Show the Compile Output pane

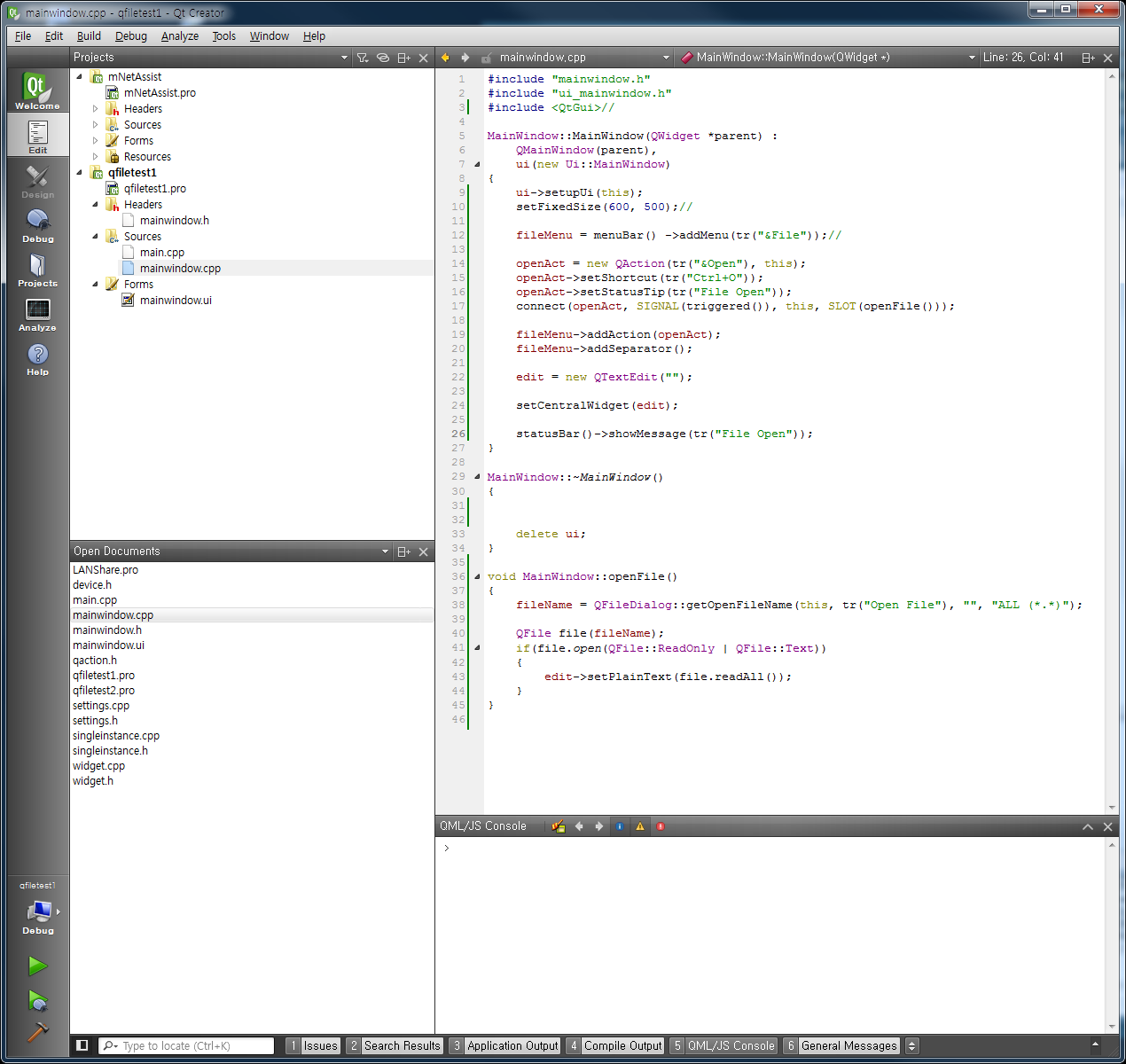[615, 1045]
